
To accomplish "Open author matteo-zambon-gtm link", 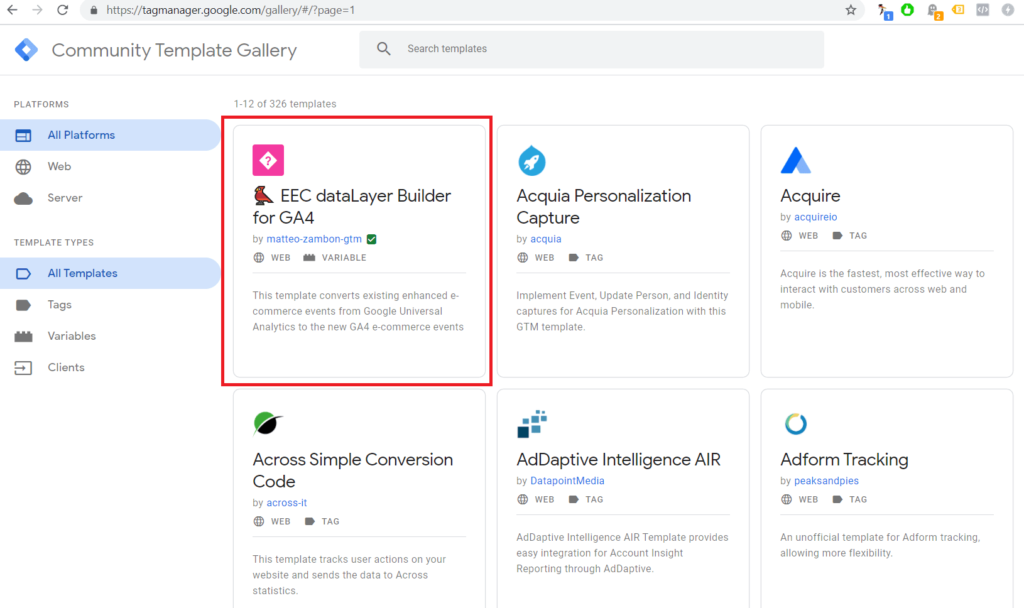I will pos(313,239).
